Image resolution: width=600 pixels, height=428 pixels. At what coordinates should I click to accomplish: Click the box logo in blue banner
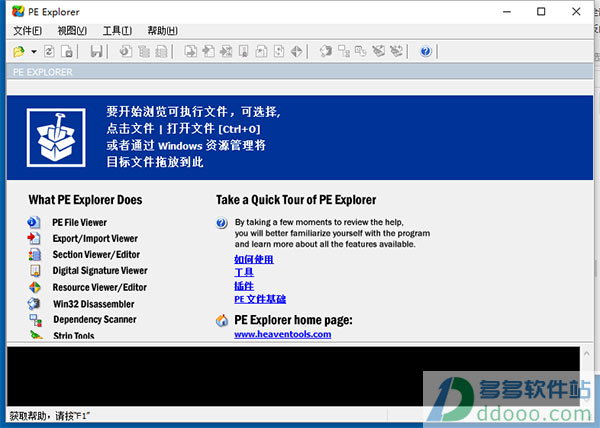pos(56,138)
